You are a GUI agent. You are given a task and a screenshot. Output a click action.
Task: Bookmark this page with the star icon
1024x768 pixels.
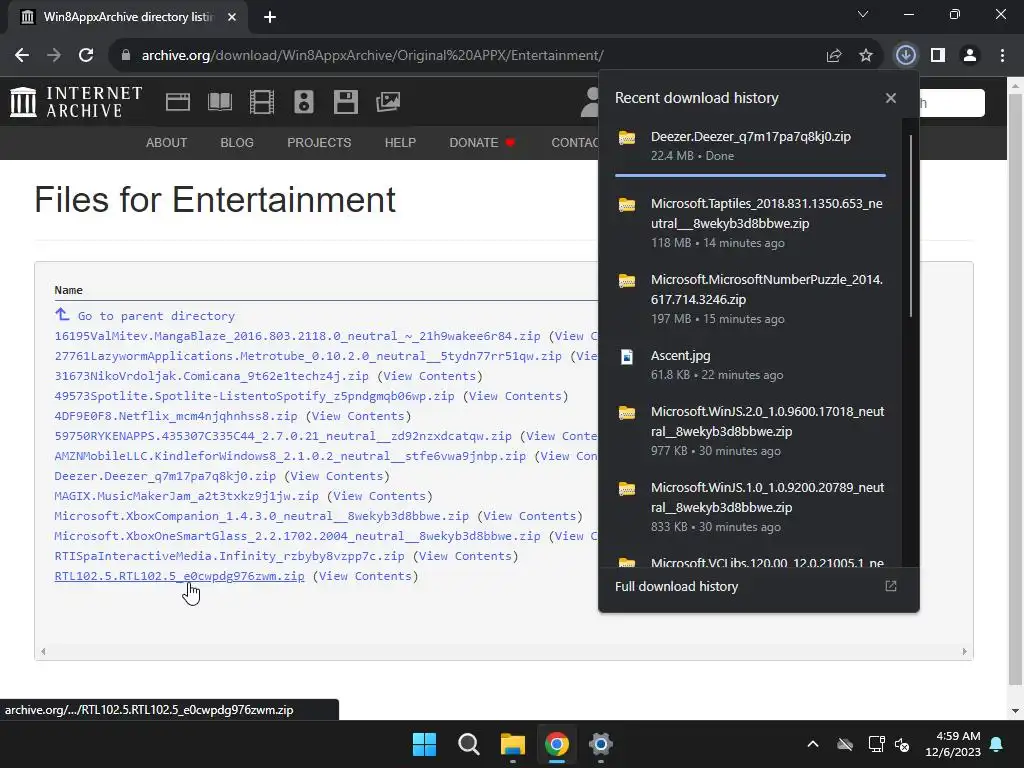pos(866,56)
